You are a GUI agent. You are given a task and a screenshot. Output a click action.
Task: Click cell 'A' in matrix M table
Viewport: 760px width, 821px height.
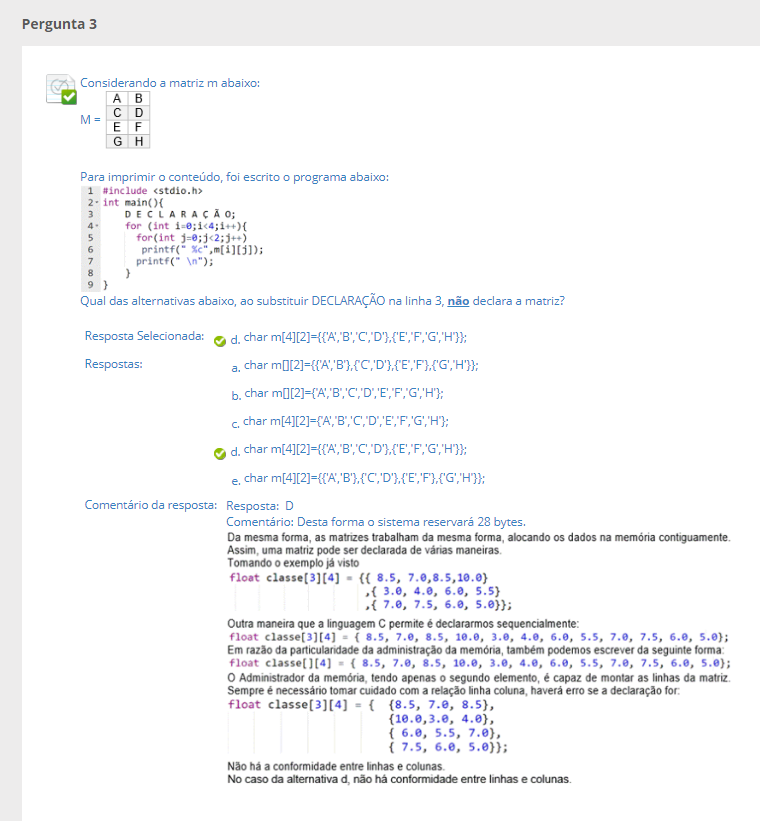118,99
